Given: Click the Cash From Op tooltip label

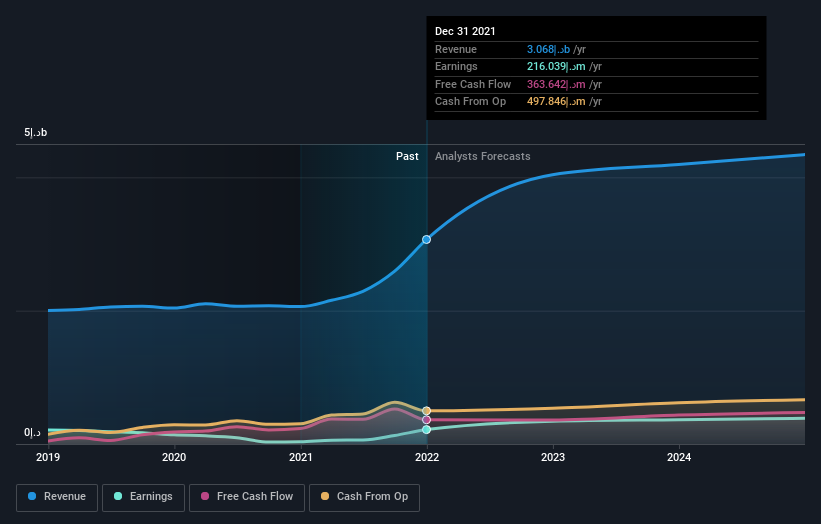Looking at the screenshot, I should [x=470, y=102].
